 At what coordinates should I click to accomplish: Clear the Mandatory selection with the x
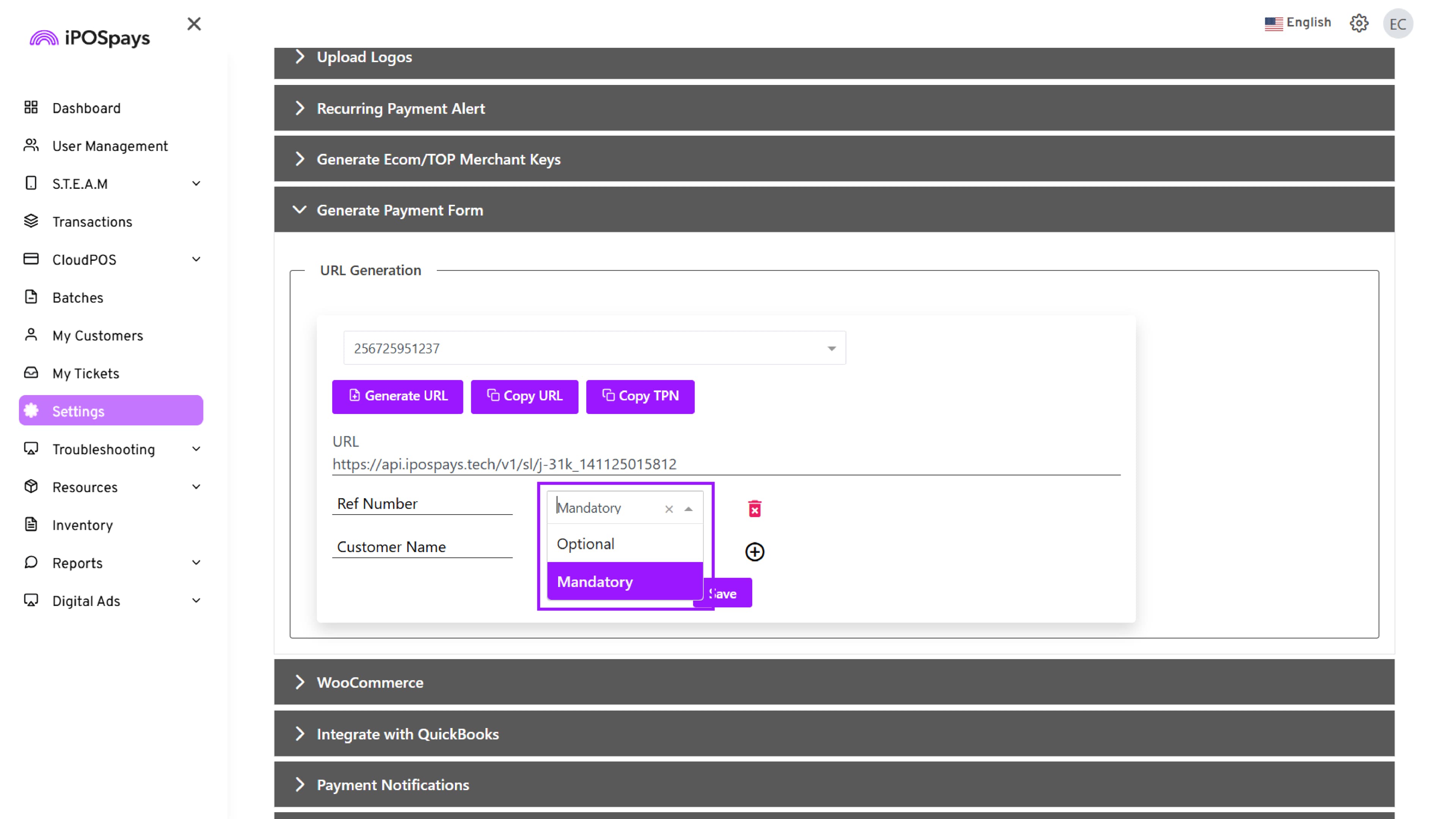pos(668,509)
